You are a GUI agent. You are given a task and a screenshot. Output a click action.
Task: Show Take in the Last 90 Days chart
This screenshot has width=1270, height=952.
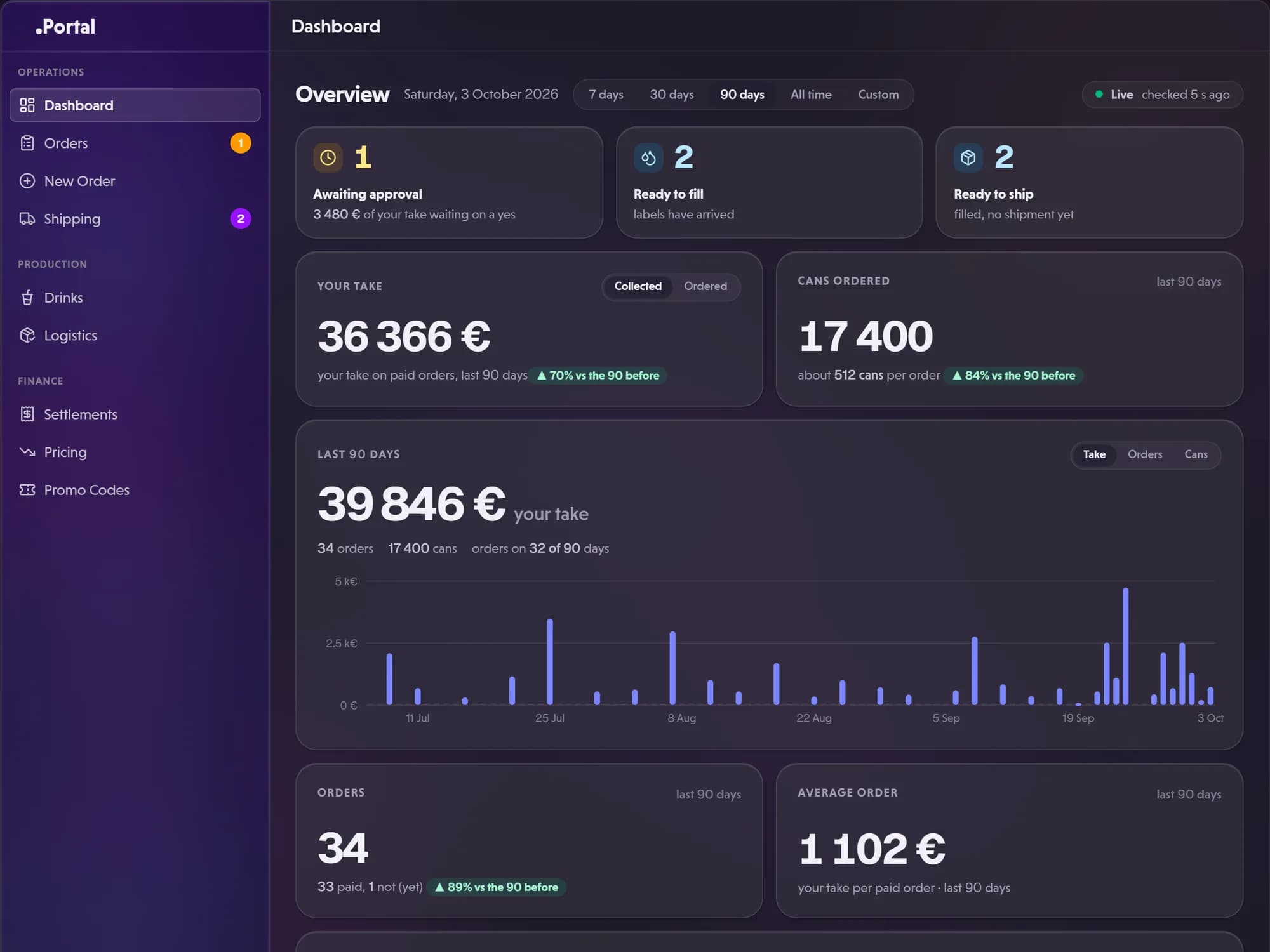1094,454
